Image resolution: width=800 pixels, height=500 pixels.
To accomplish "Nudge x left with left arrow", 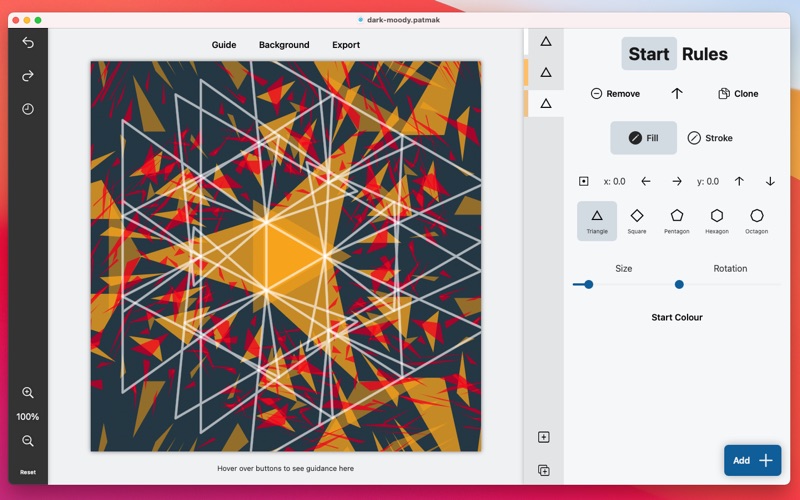I will (x=646, y=181).
